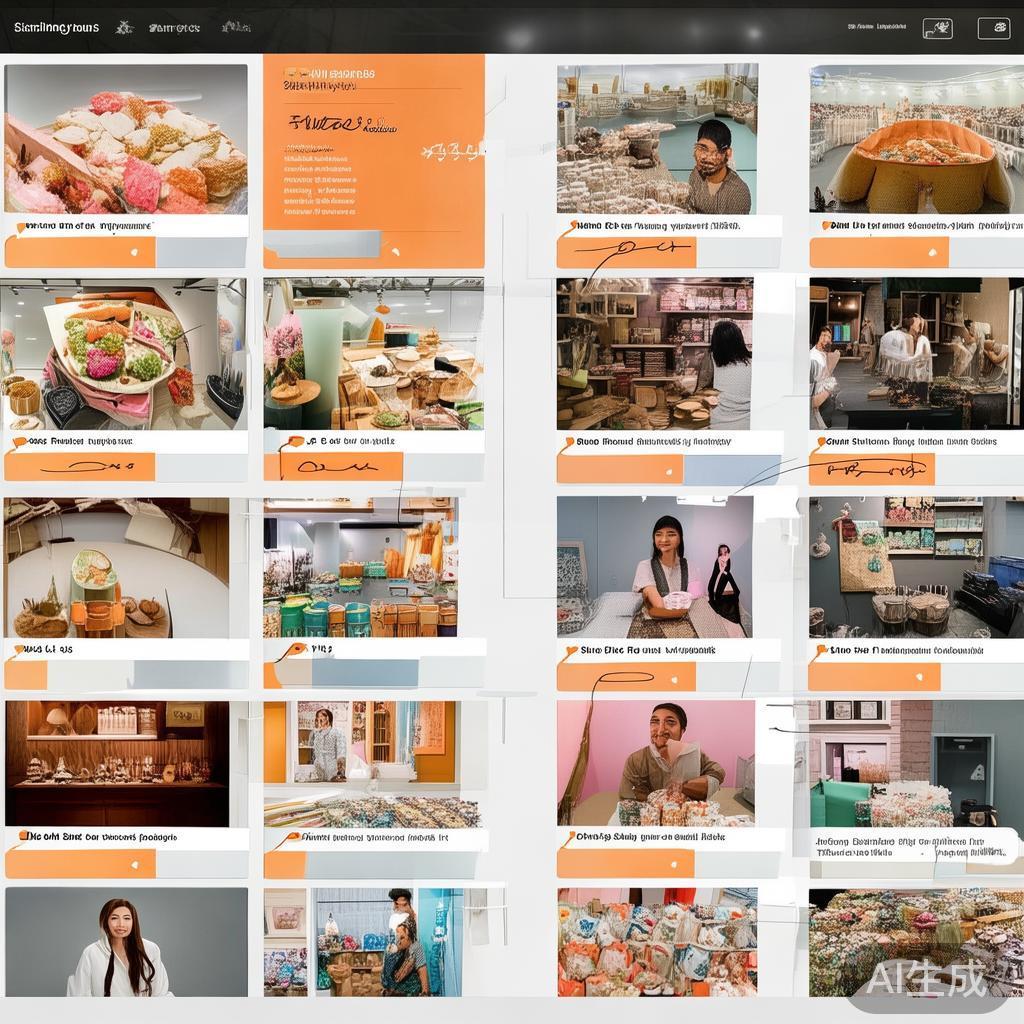
Task: Click the tag icon under the woman-browsing-shelves photo
Action: coord(569,441)
